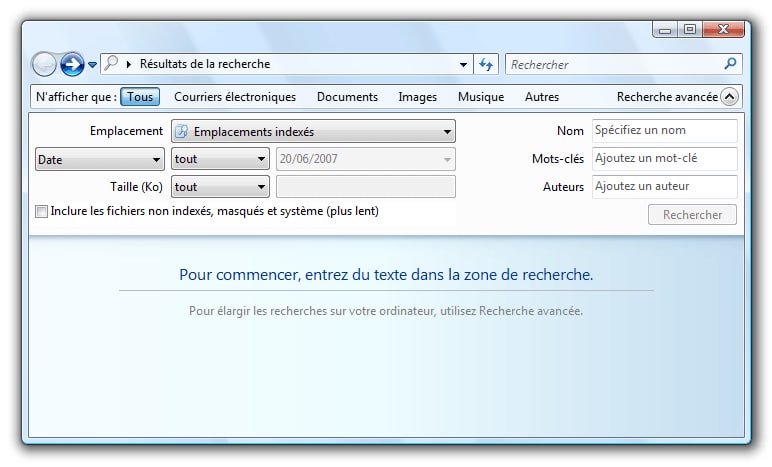Image resolution: width=772 pixels, height=467 pixels.
Task: Click the Back navigation arrow button
Action: click(44, 65)
